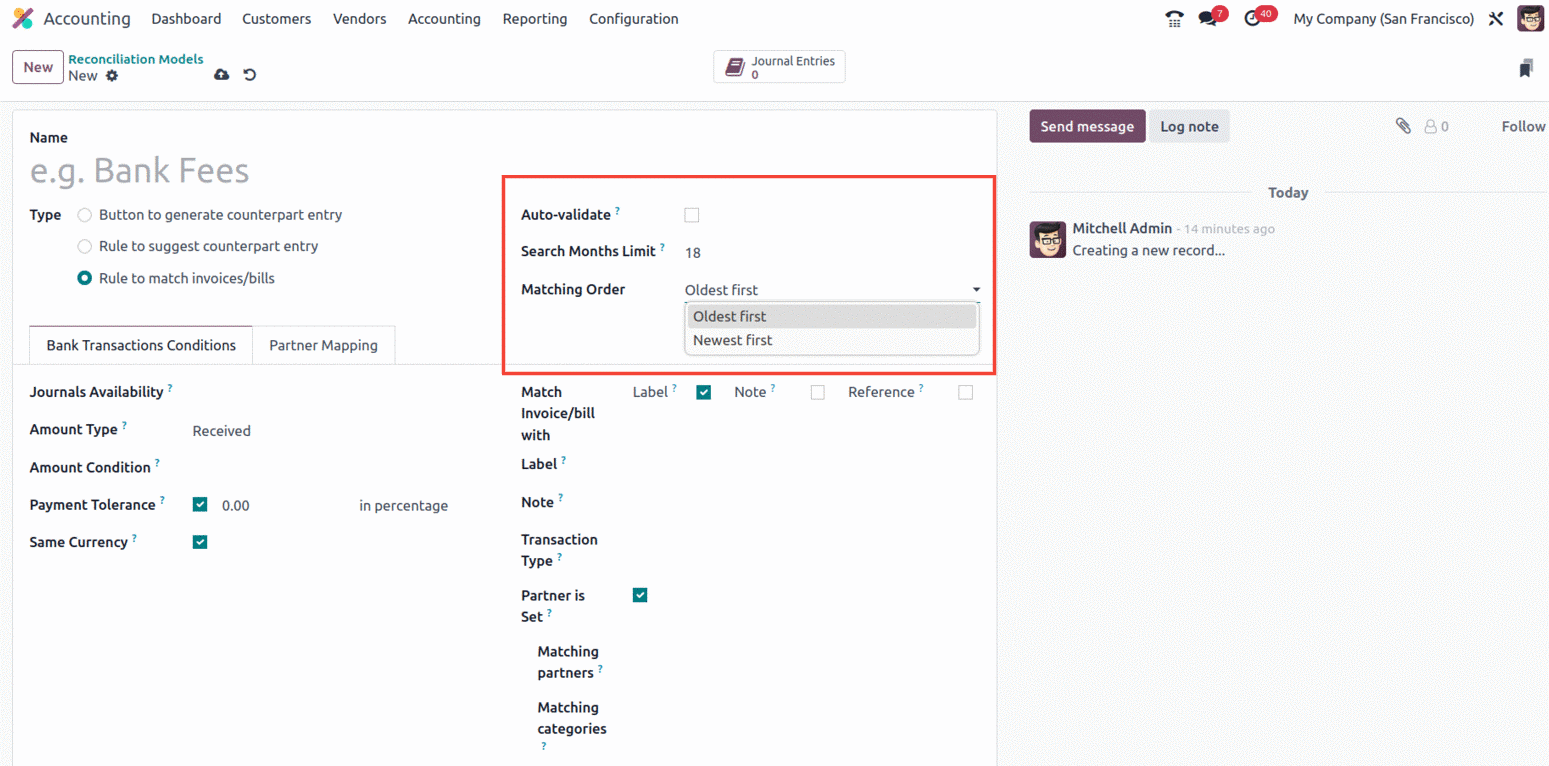Open the gear actions menu icon
This screenshot has width=1549, height=766.
[x=112, y=76]
